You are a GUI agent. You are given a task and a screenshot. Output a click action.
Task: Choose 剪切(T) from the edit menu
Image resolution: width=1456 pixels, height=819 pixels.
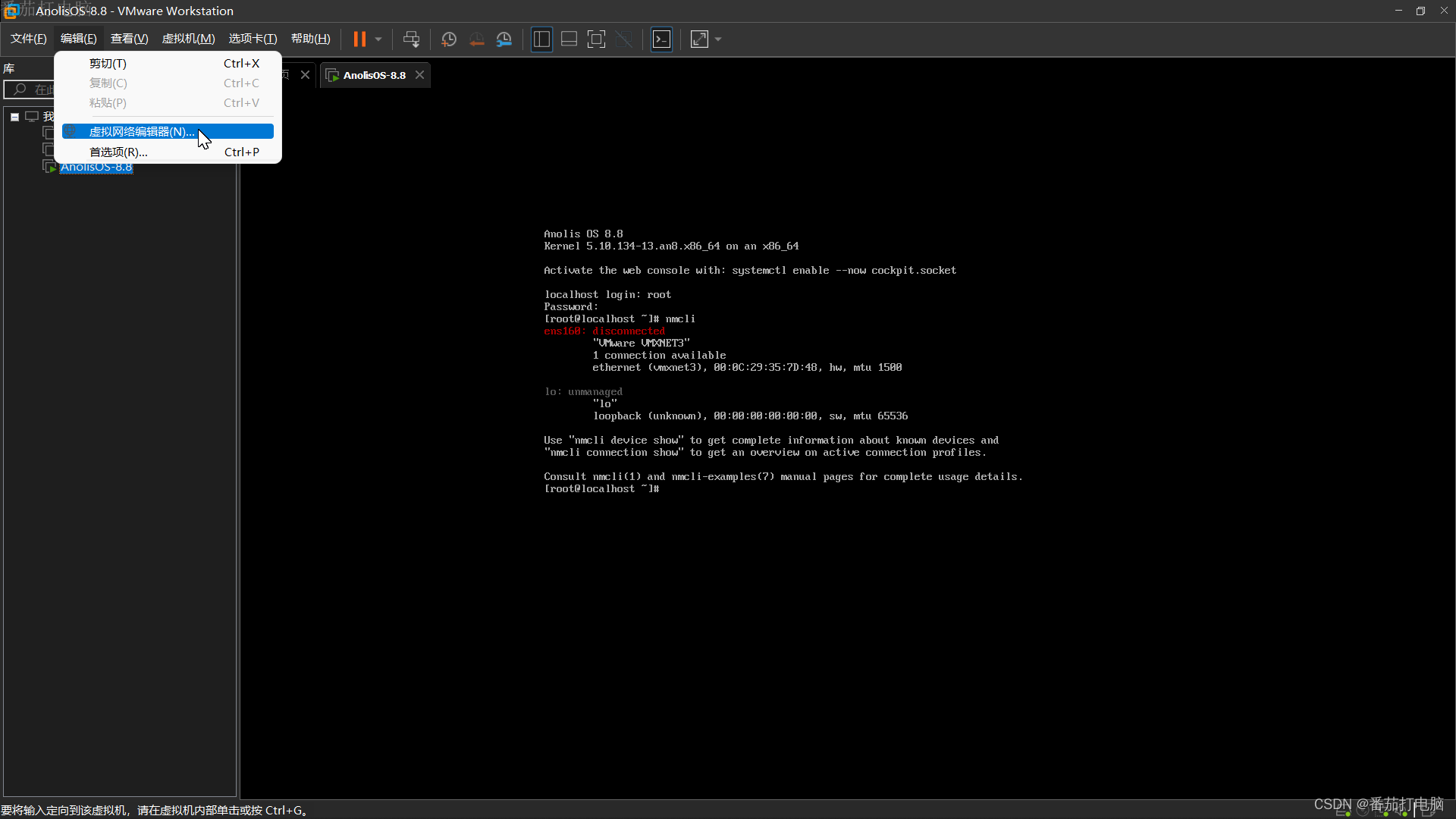tap(168, 64)
